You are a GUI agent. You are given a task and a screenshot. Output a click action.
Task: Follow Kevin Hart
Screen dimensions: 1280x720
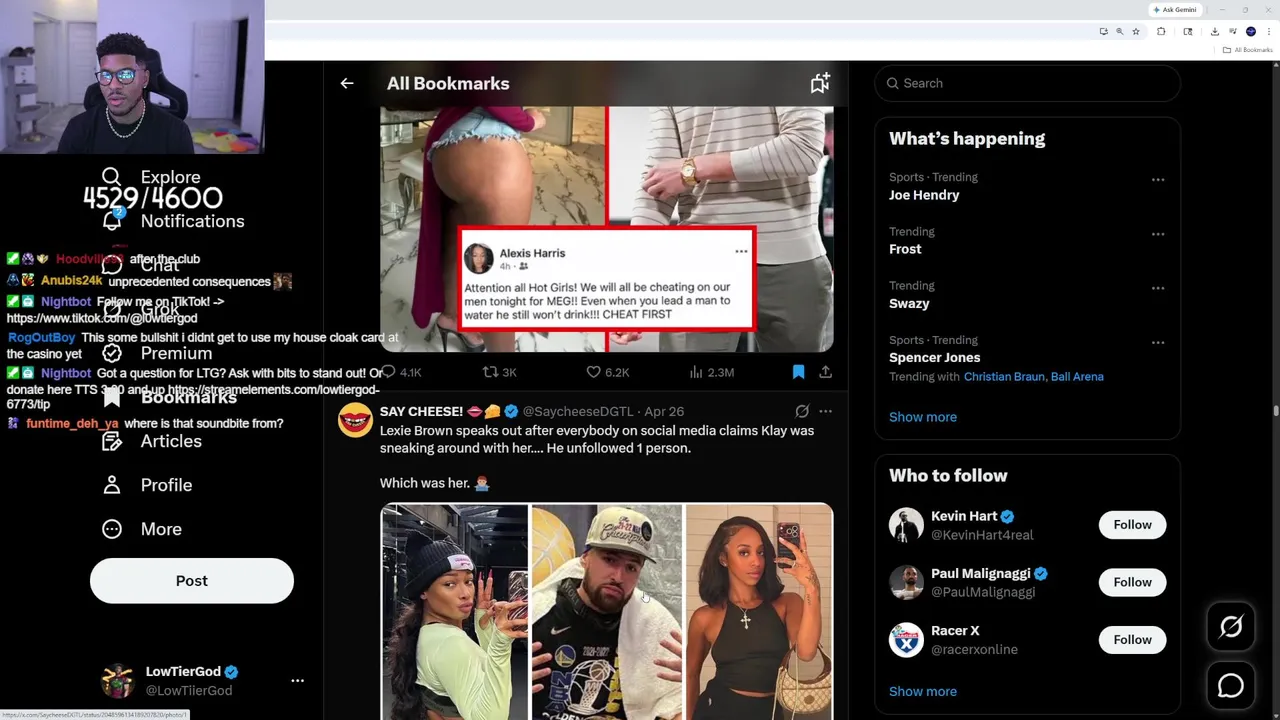[x=1132, y=525]
